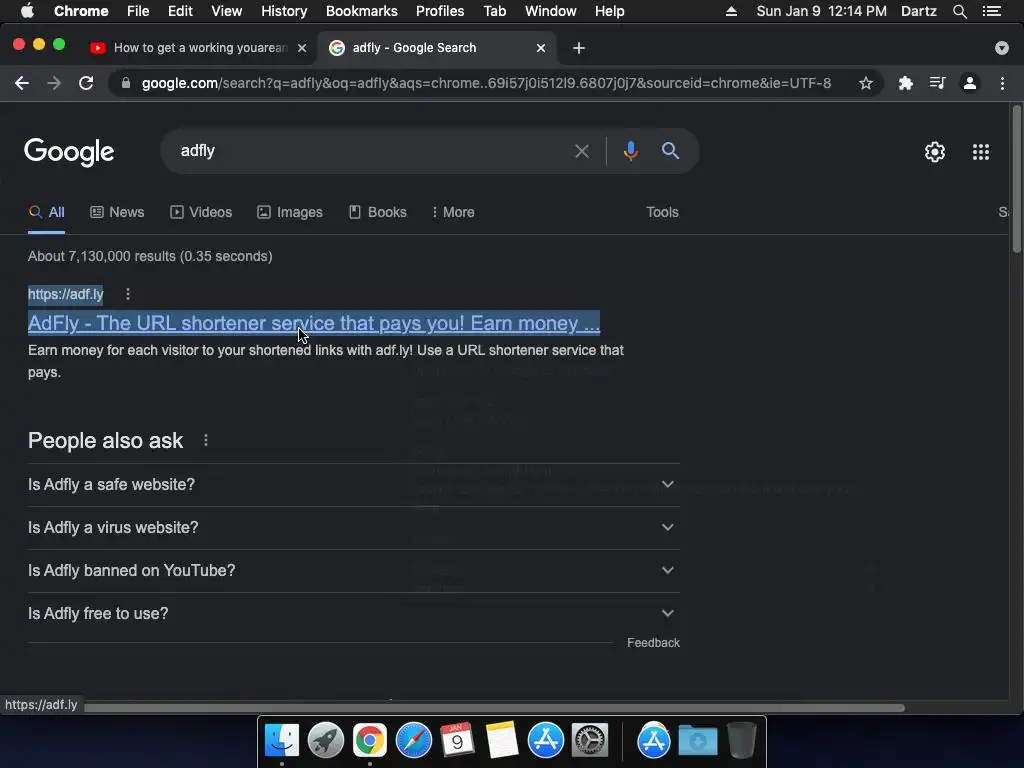
Task: Open Spotlight search in menu bar
Action: [x=959, y=11]
